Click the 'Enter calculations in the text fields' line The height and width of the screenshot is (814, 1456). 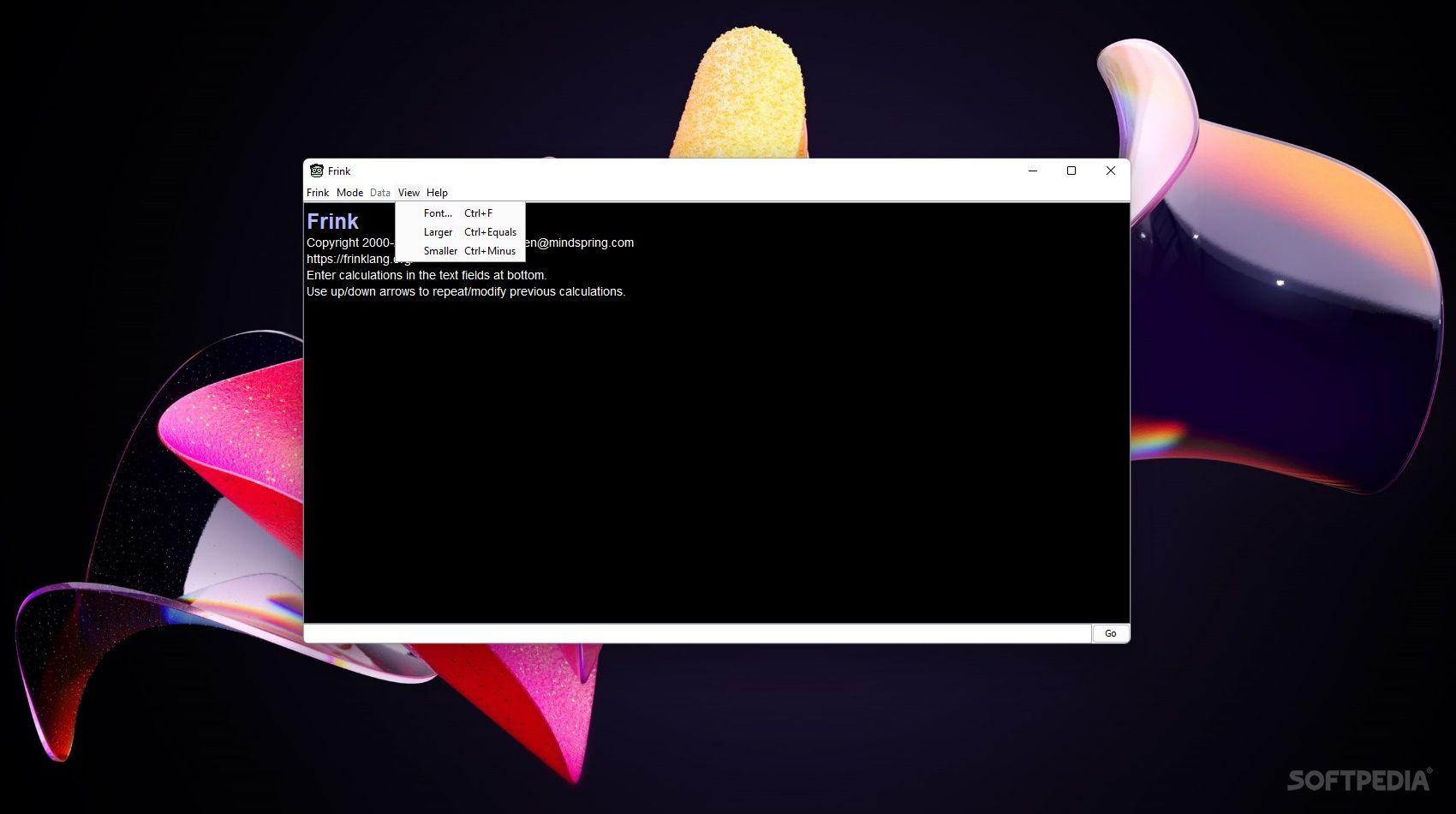point(427,275)
